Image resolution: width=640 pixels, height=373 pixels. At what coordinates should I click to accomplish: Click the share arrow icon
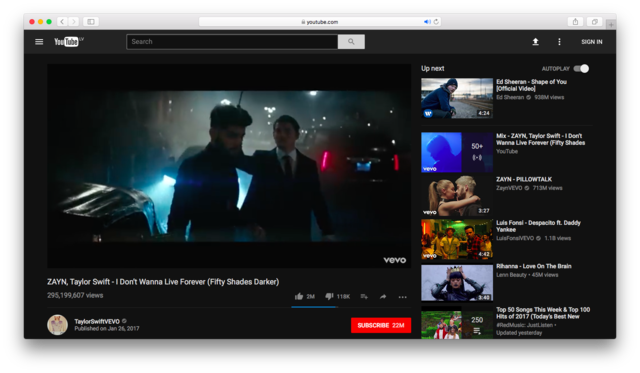coord(383,297)
